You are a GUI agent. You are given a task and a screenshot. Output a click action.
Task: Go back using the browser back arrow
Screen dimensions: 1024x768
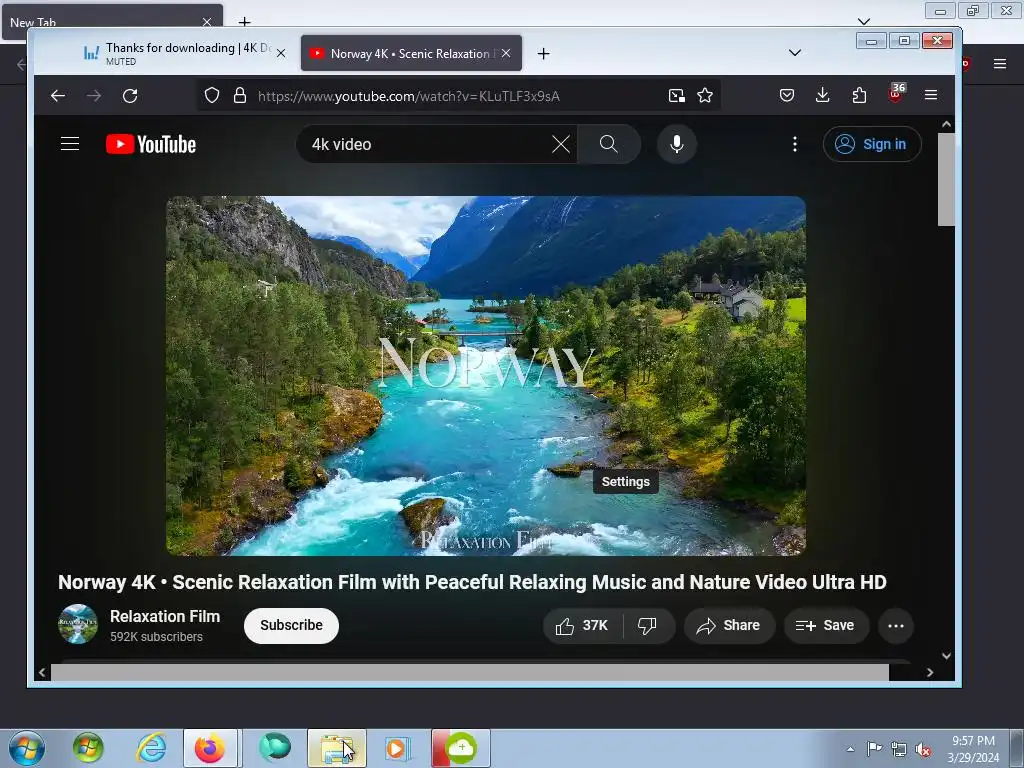click(x=57, y=96)
